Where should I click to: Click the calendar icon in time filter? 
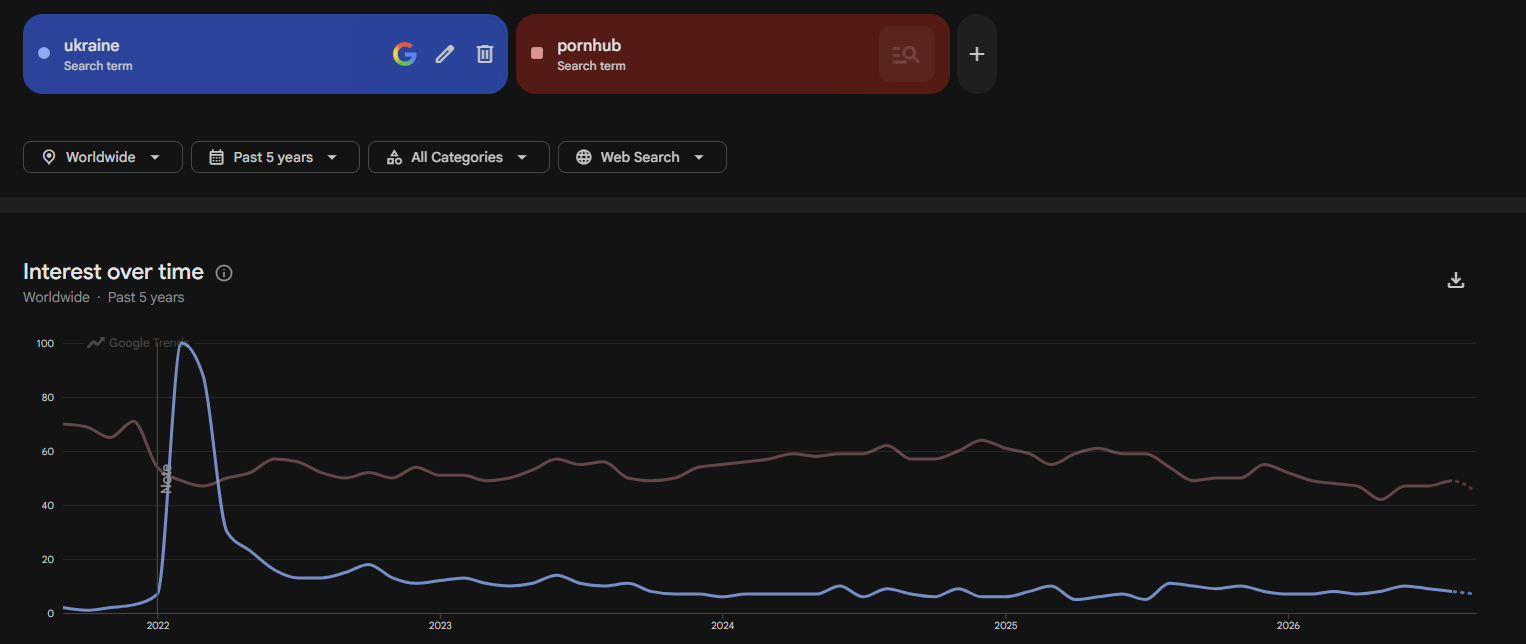(216, 157)
